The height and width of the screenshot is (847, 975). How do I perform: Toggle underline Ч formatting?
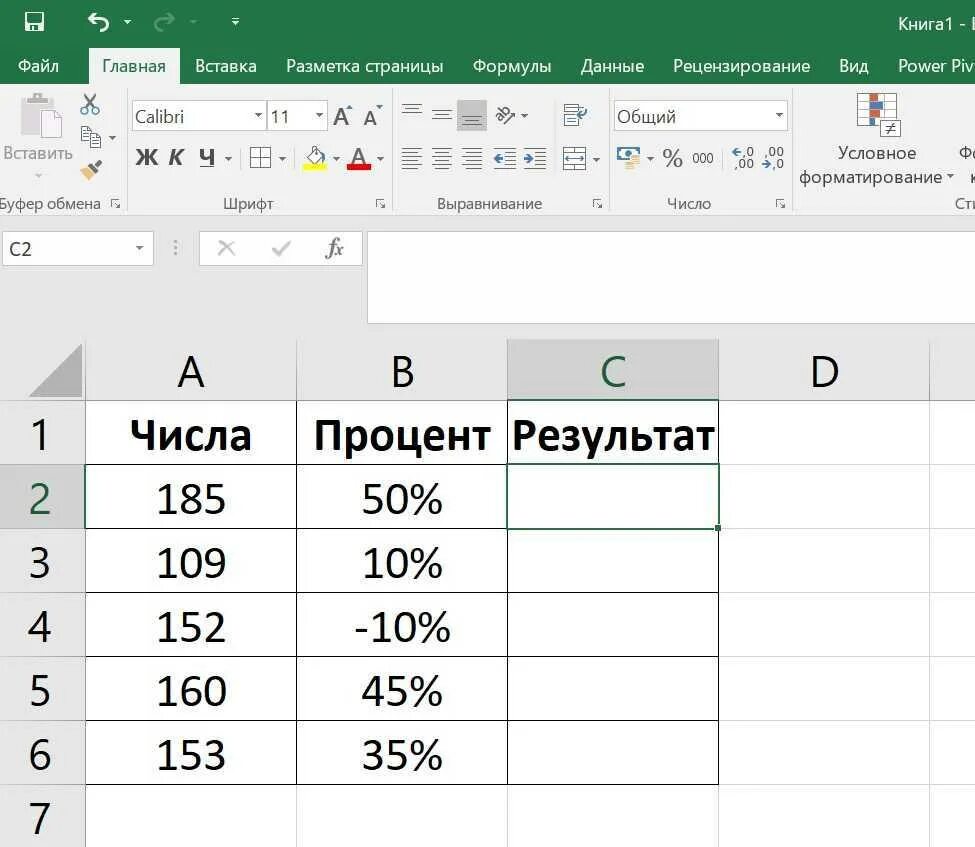click(207, 158)
